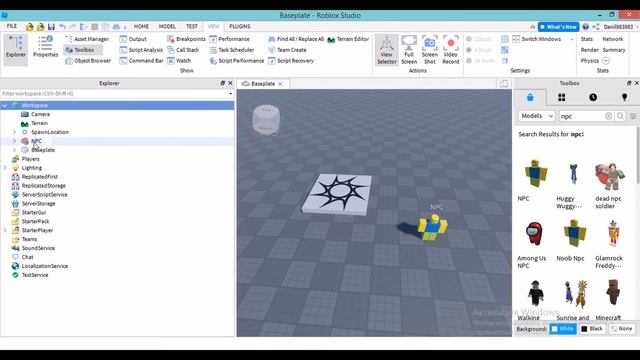Show Network stats
Image resolution: width=640 pixels, height=360 pixels.
613,39
